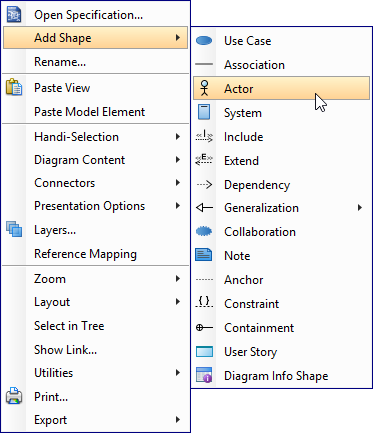Open the Diagram Content menu entry

click(x=96, y=160)
